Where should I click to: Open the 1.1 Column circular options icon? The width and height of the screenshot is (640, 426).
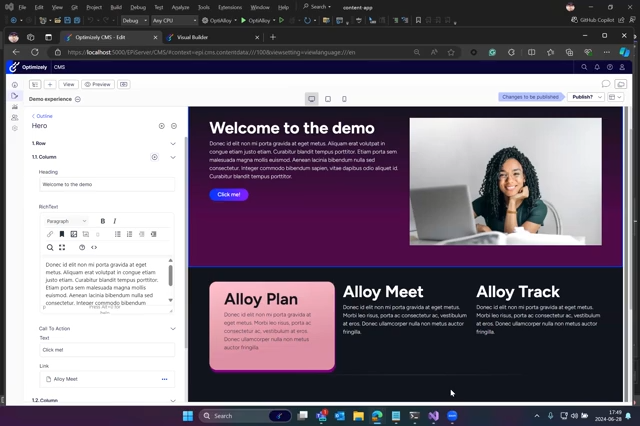point(155,157)
